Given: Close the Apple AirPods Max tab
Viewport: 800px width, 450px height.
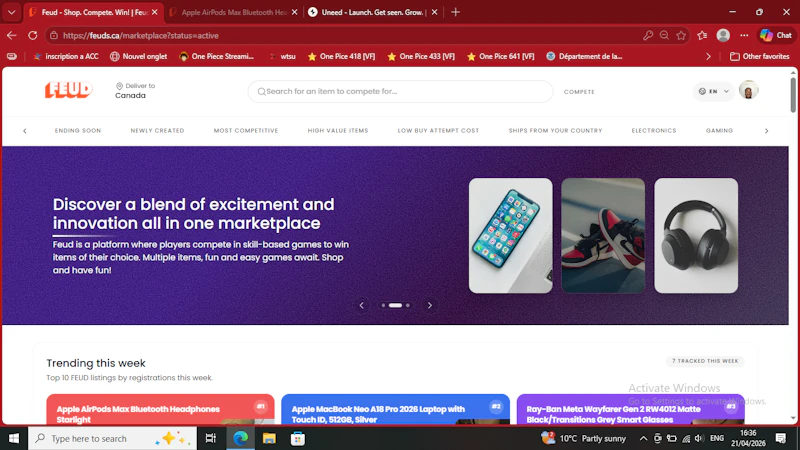Looking at the screenshot, I should pyautogui.click(x=294, y=12).
